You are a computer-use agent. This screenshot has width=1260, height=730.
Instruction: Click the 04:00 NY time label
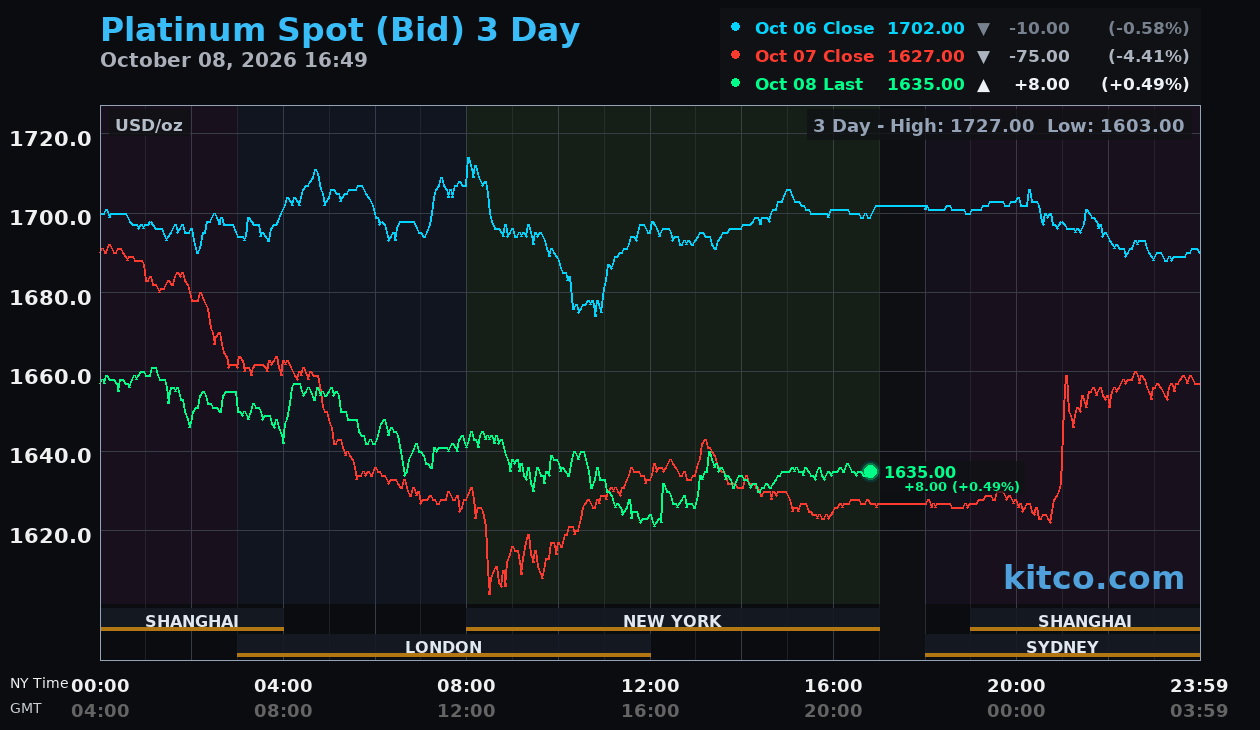[283, 686]
